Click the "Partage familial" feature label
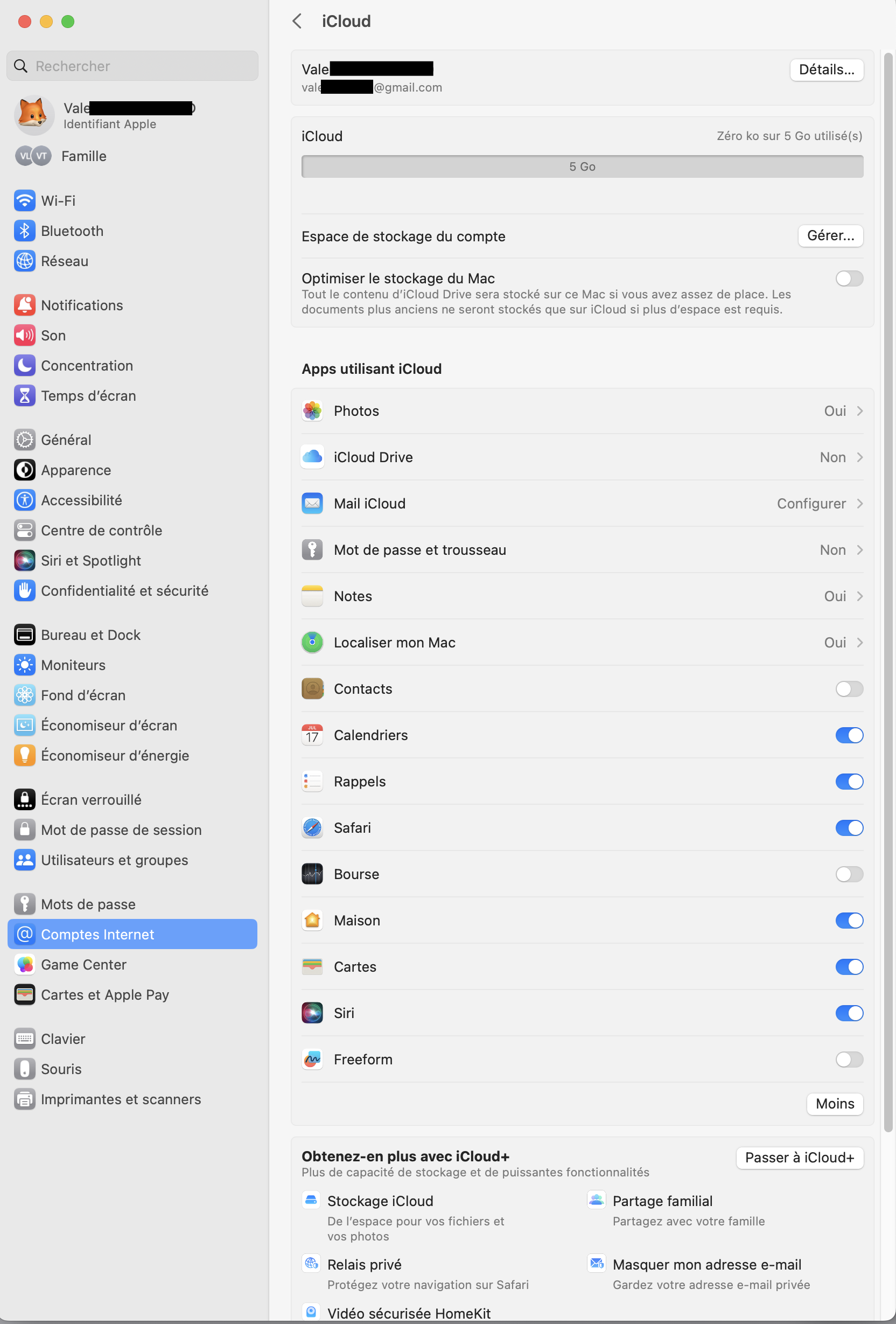The image size is (896, 1324). click(x=662, y=1201)
